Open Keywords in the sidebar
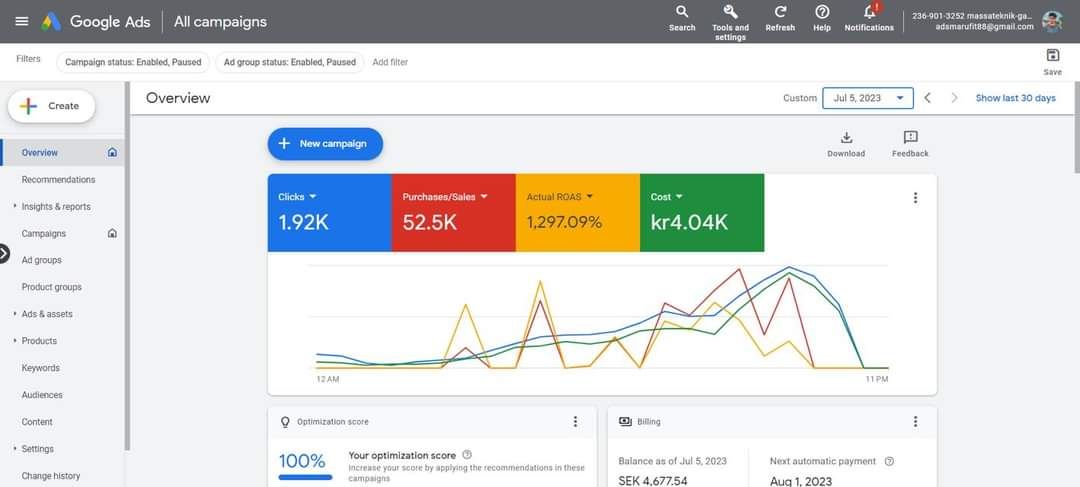The image size is (1080, 487). tap(41, 368)
